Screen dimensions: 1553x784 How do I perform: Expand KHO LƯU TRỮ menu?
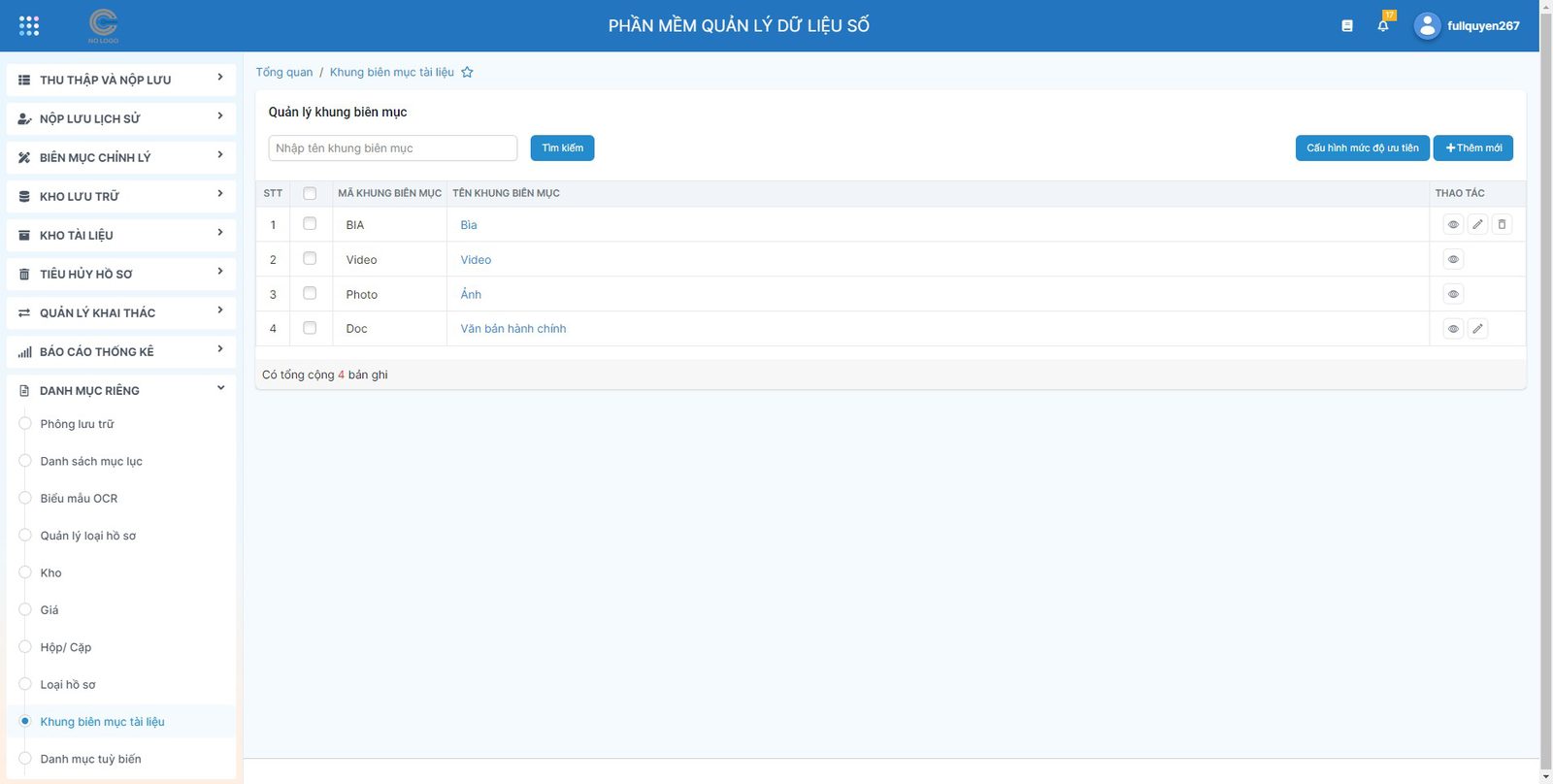[x=120, y=196]
